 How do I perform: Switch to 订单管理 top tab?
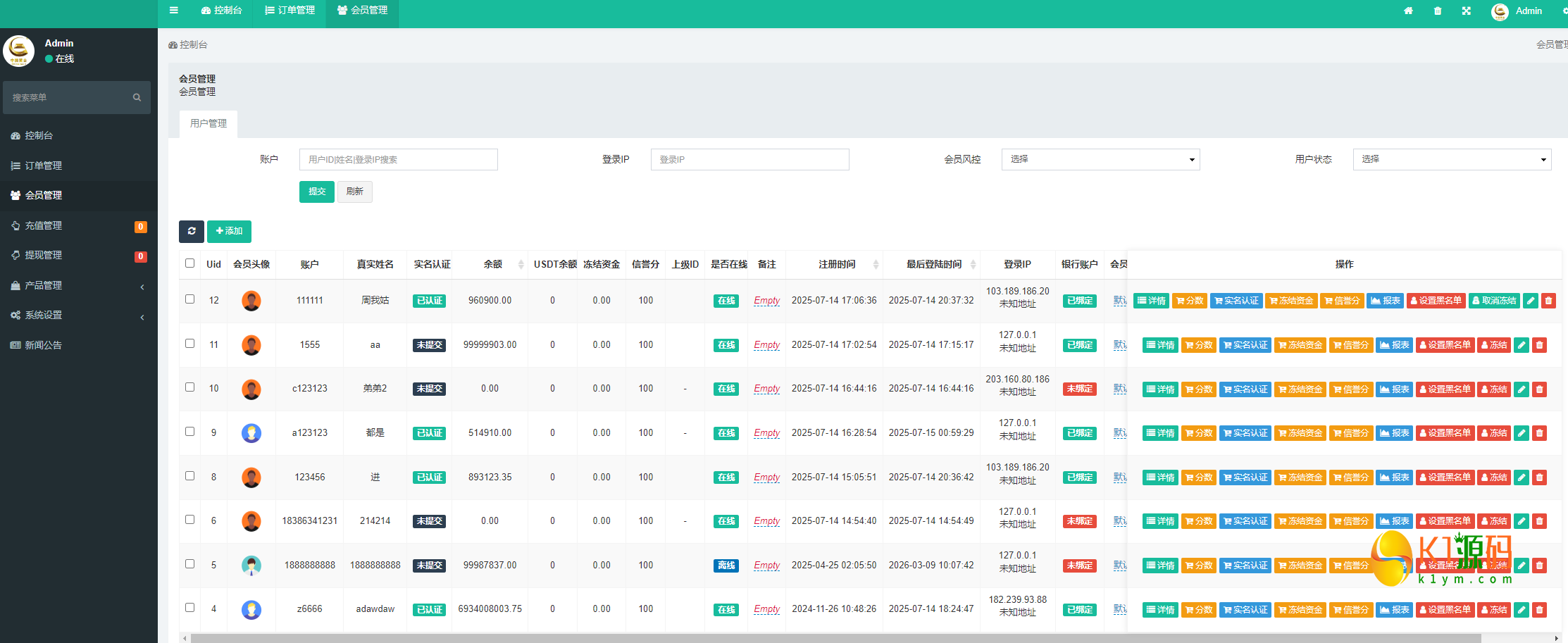(x=290, y=11)
